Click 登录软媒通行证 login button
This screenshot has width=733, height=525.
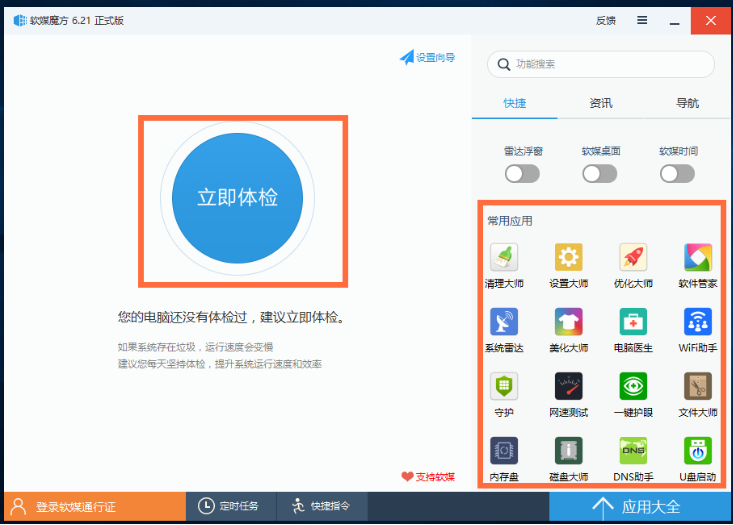point(95,506)
